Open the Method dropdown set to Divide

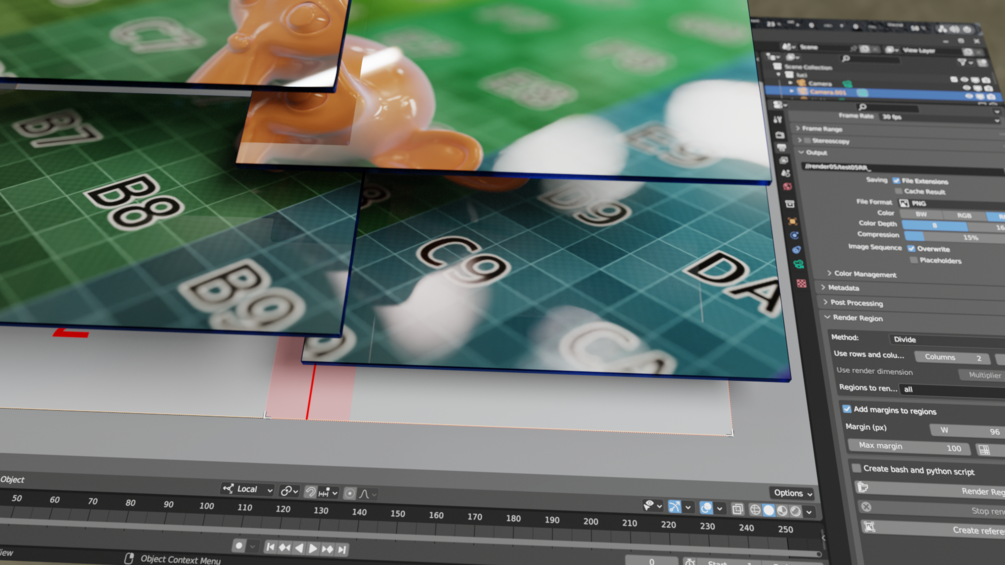(x=947, y=340)
